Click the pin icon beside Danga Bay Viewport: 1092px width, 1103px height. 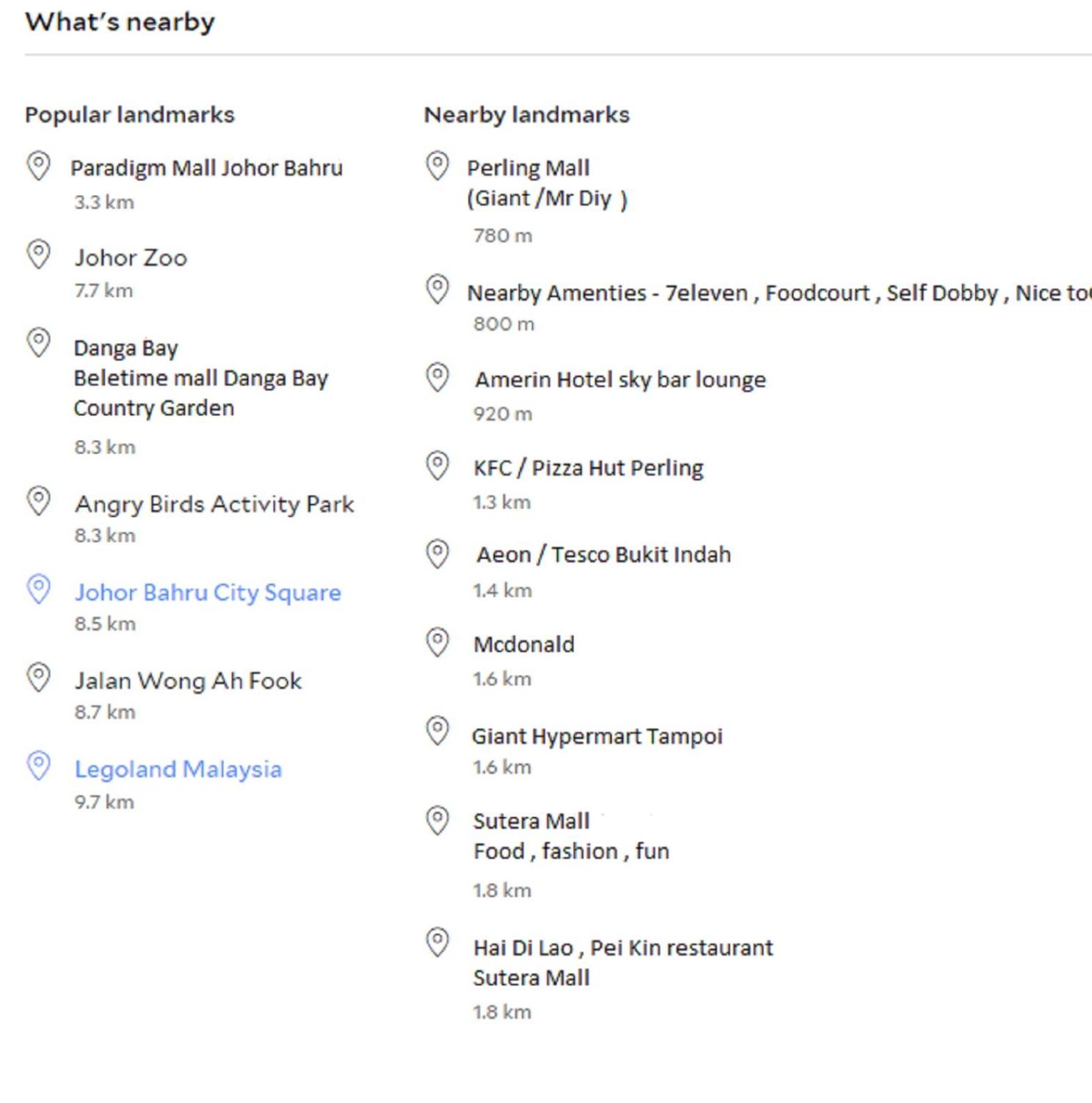(x=38, y=342)
